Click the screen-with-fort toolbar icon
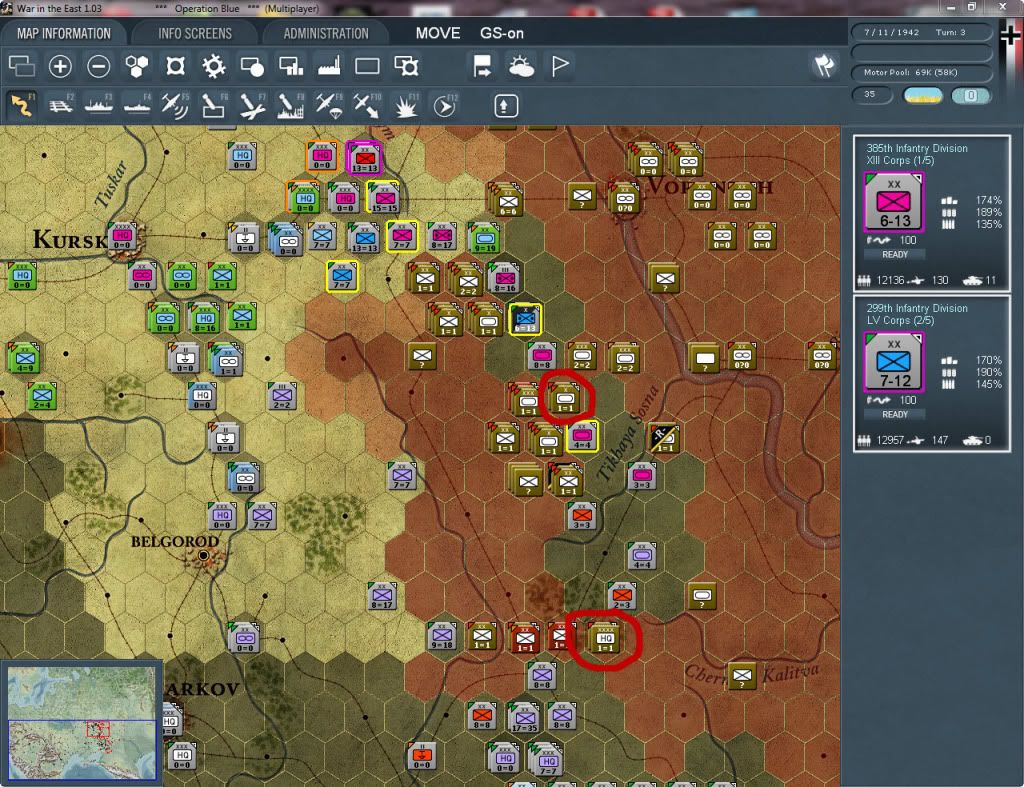The height and width of the screenshot is (787, 1024). 406,66
